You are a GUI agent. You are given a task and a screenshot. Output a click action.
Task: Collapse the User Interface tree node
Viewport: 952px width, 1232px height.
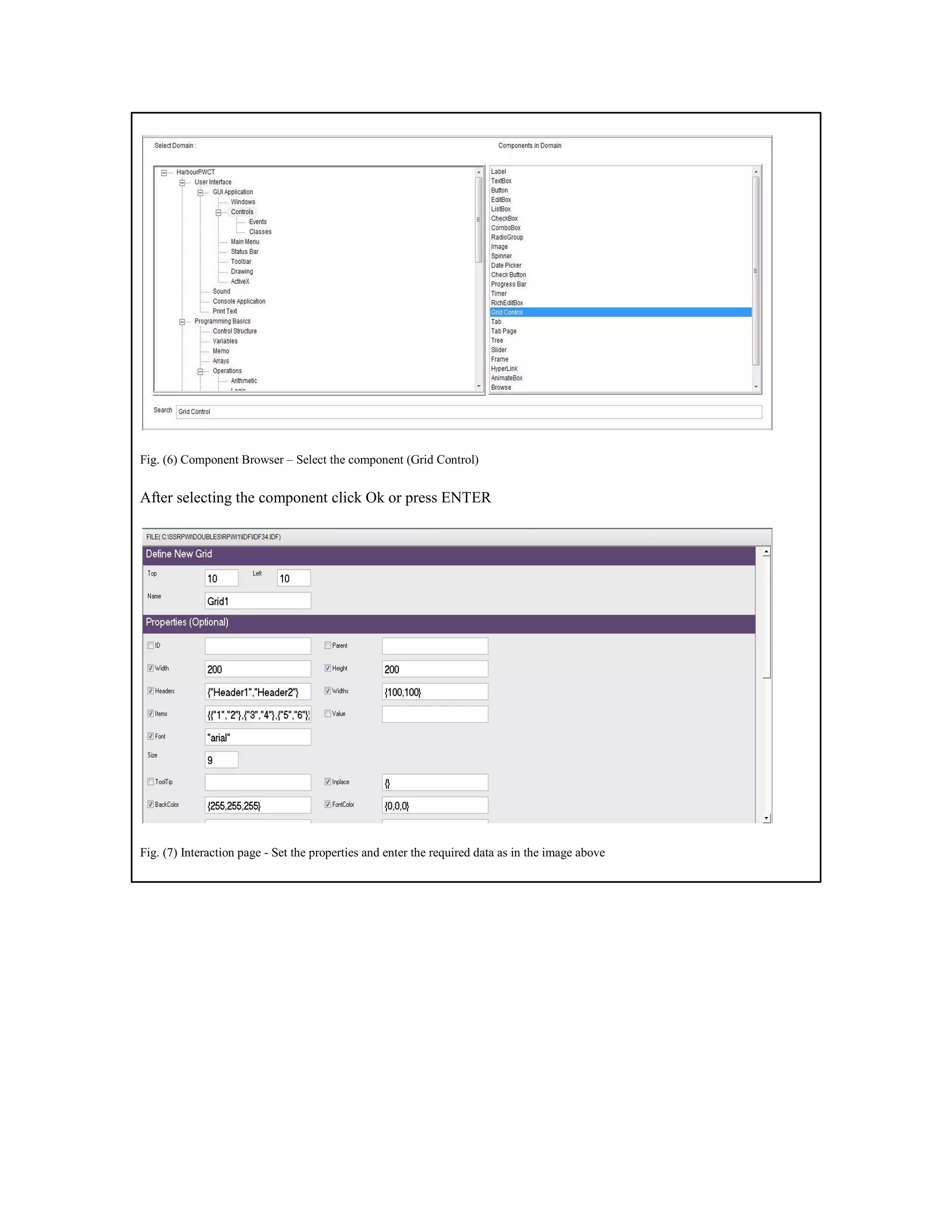click(182, 183)
